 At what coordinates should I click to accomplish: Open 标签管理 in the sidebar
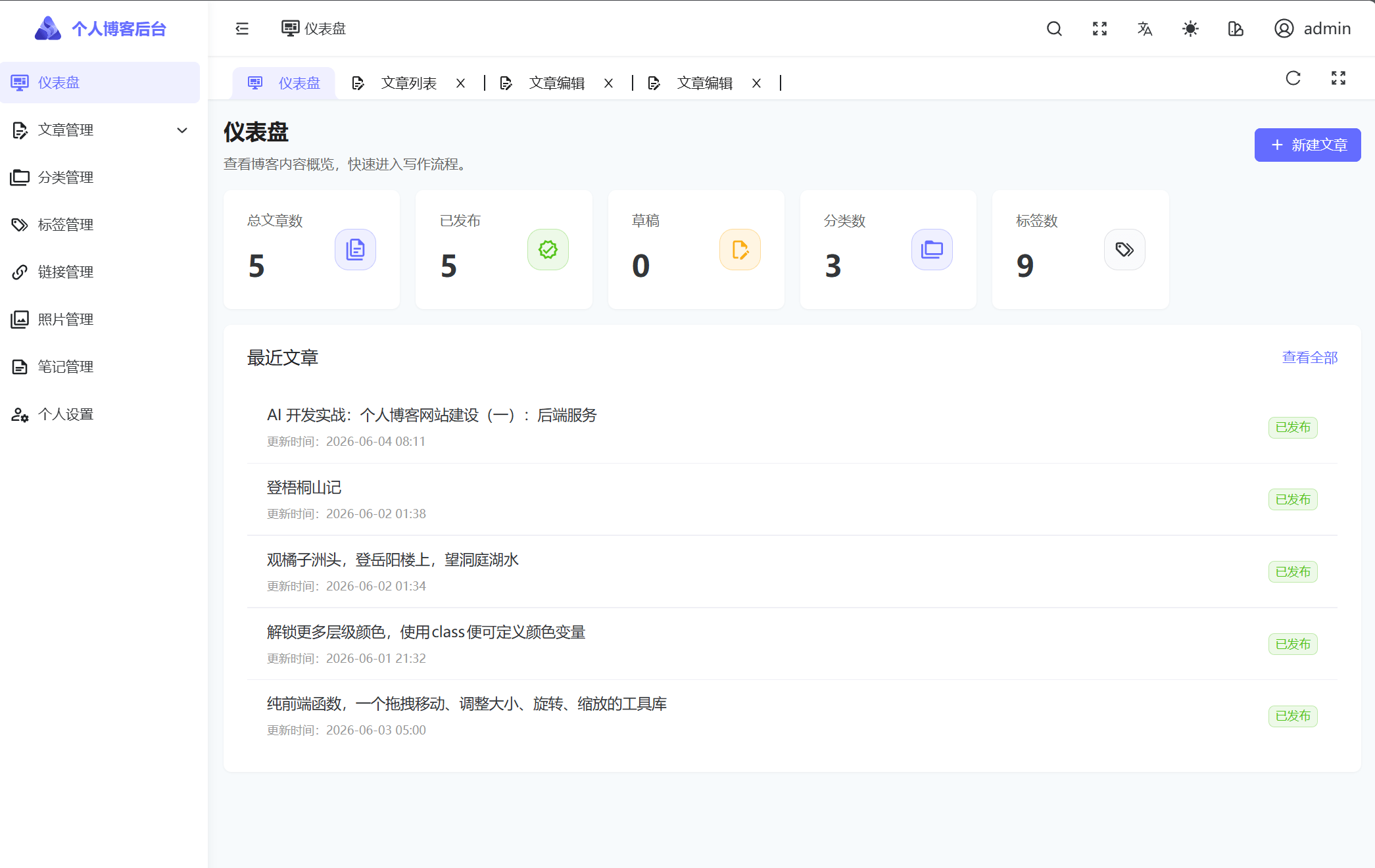pyautogui.click(x=100, y=224)
